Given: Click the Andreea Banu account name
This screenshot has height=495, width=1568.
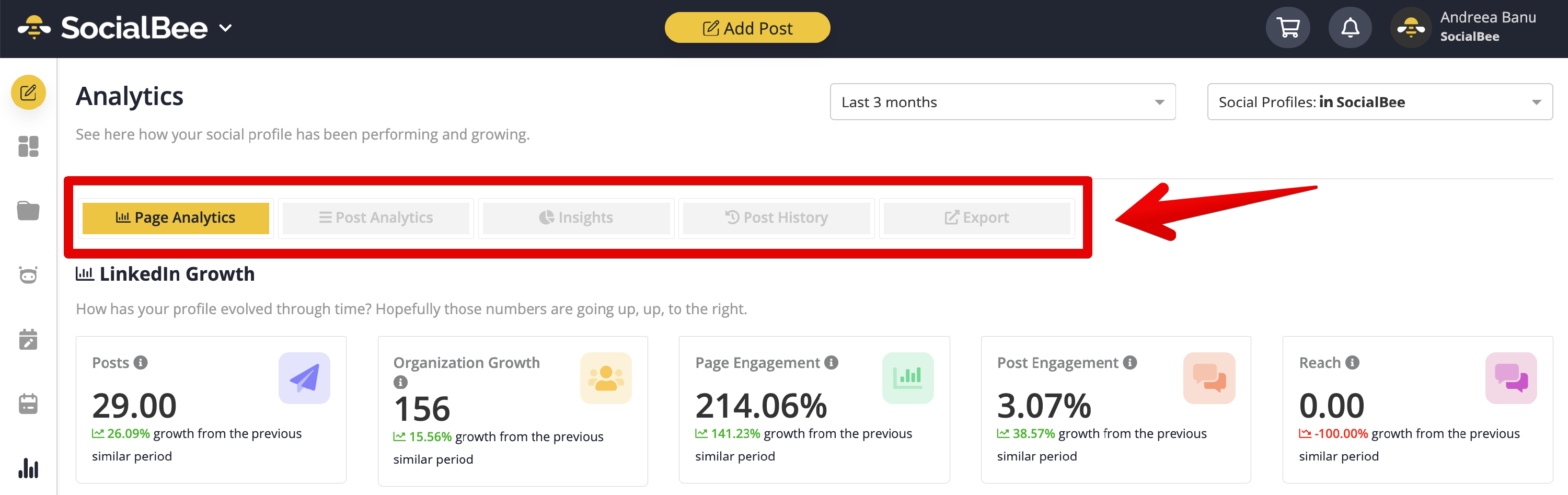Looking at the screenshot, I should (1487, 18).
